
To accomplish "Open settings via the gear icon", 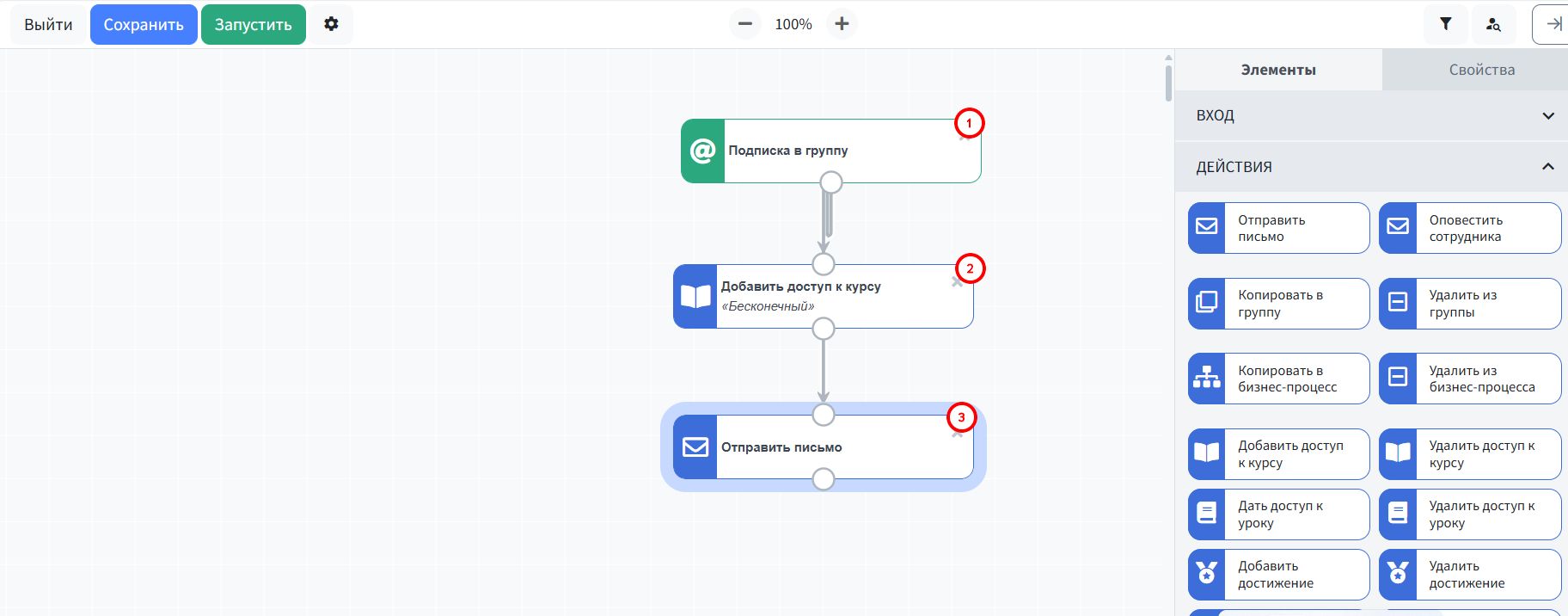I will pos(331,24).
